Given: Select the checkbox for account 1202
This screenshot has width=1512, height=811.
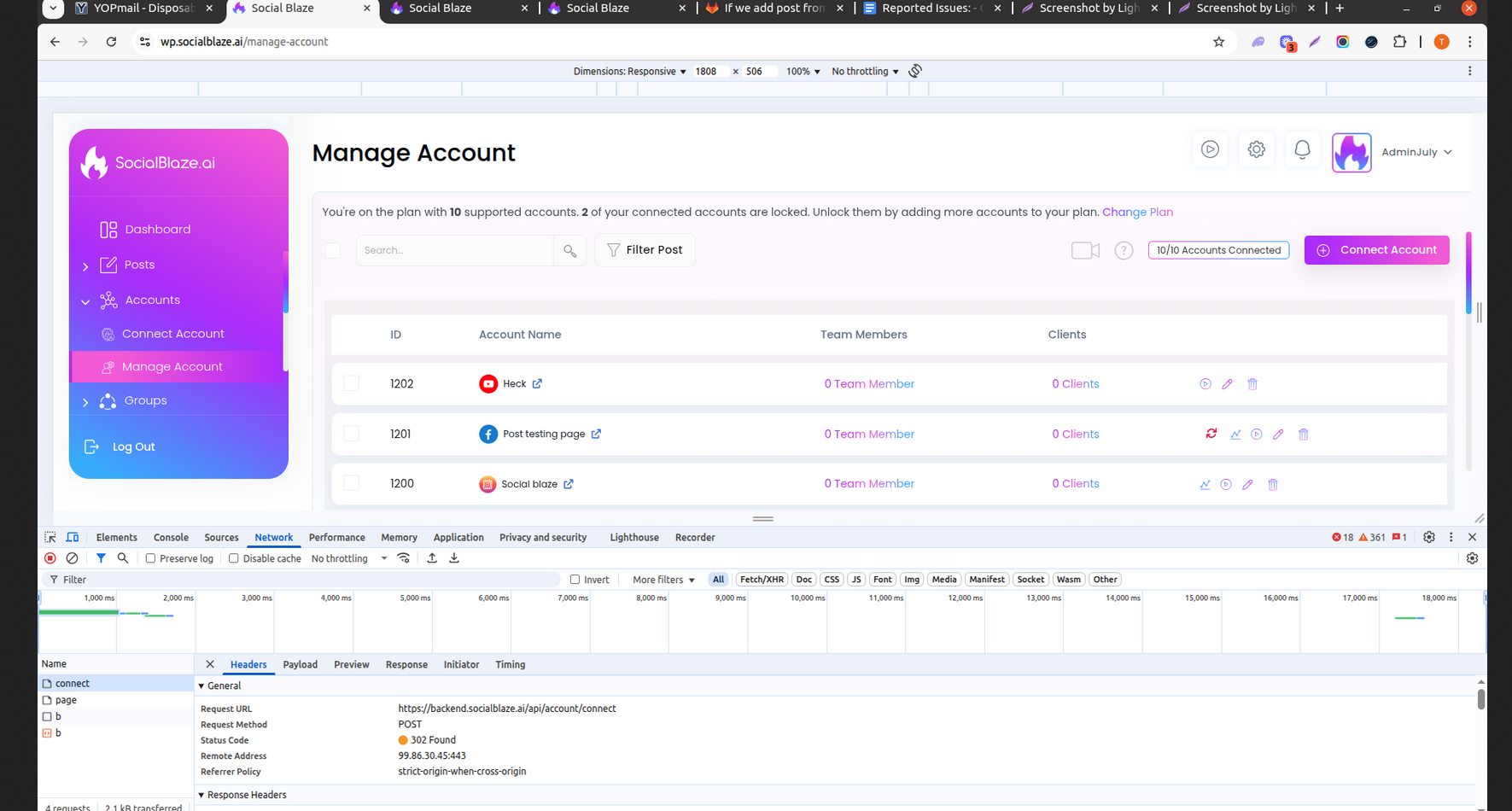Looking at the screenshot, I should pos(351,383).
